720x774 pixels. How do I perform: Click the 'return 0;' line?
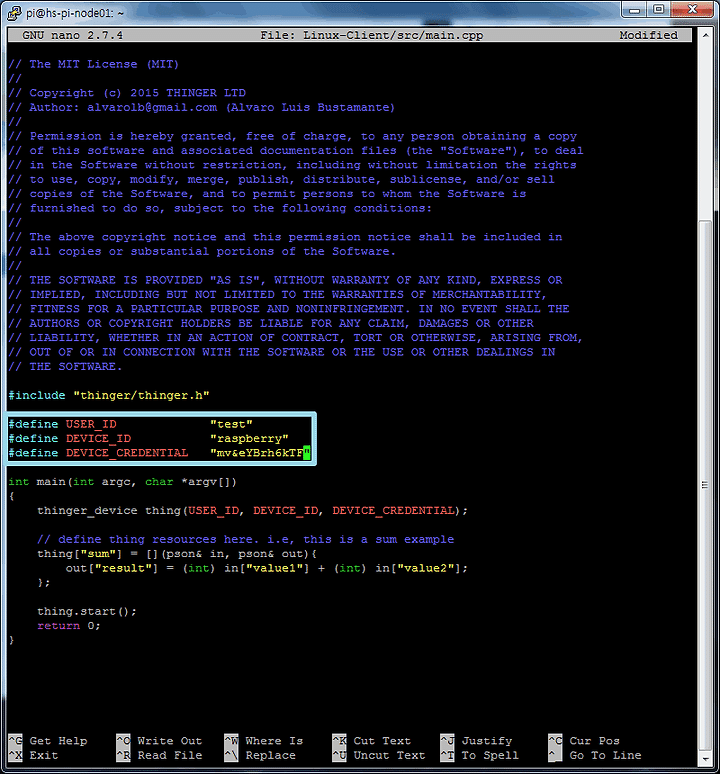pos(69,625)
